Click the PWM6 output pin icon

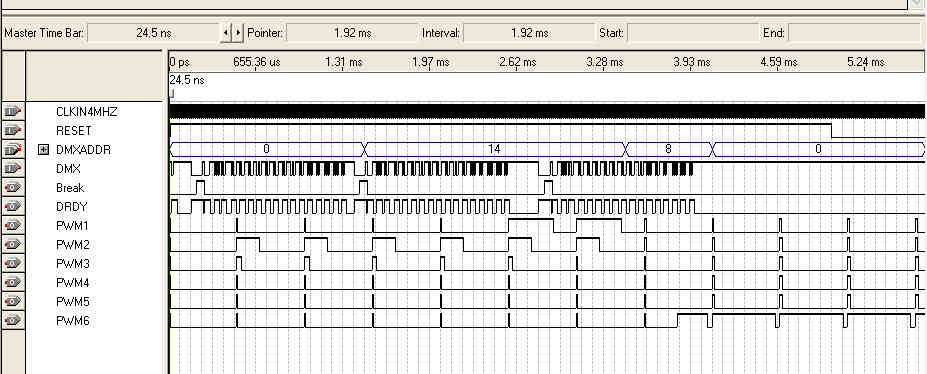point(13,320)
